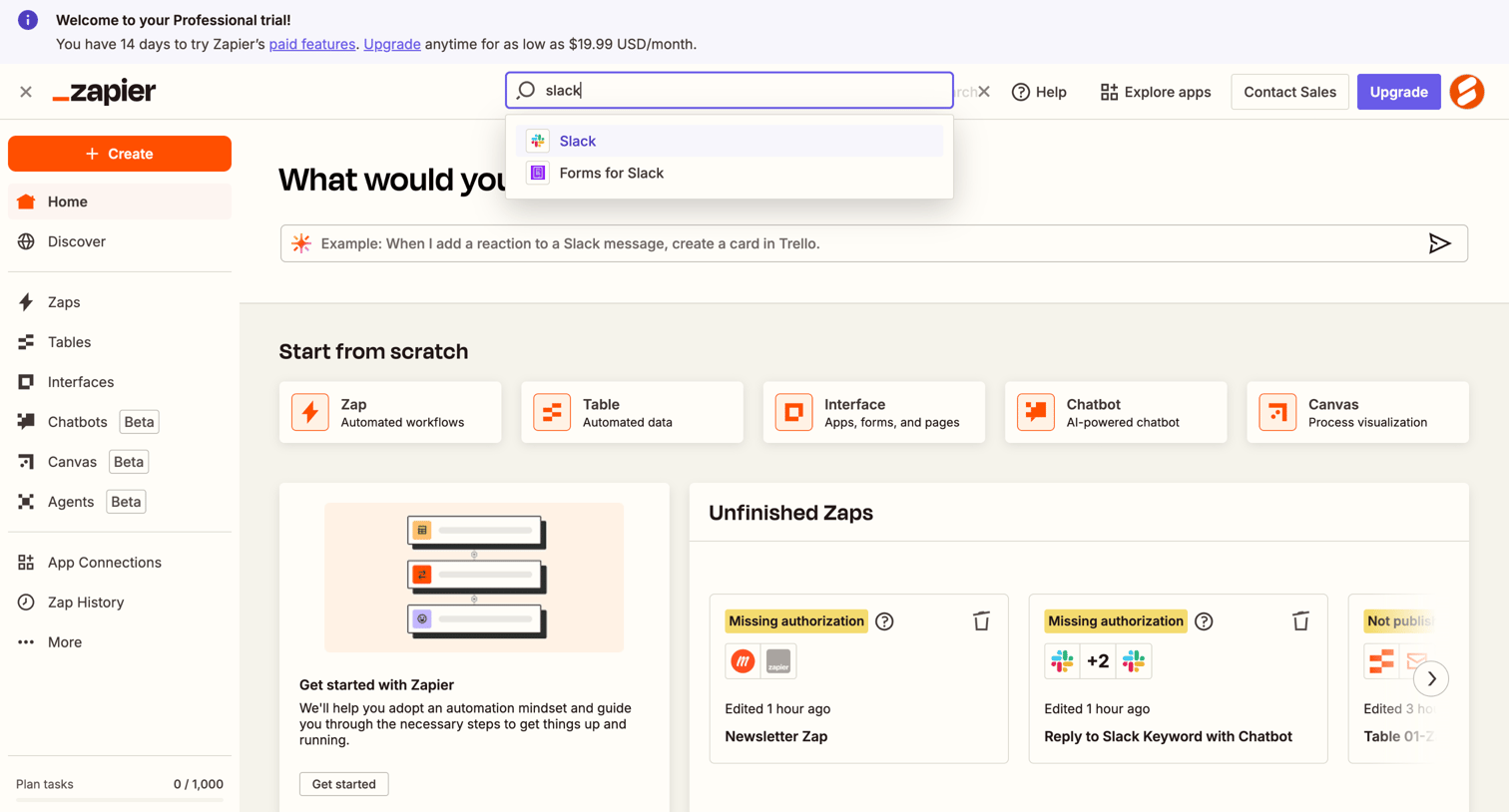The height and width of the screenshot is (812, 1509).
Task: Click the Chatbot card icon
Action: pos(1036,412)
